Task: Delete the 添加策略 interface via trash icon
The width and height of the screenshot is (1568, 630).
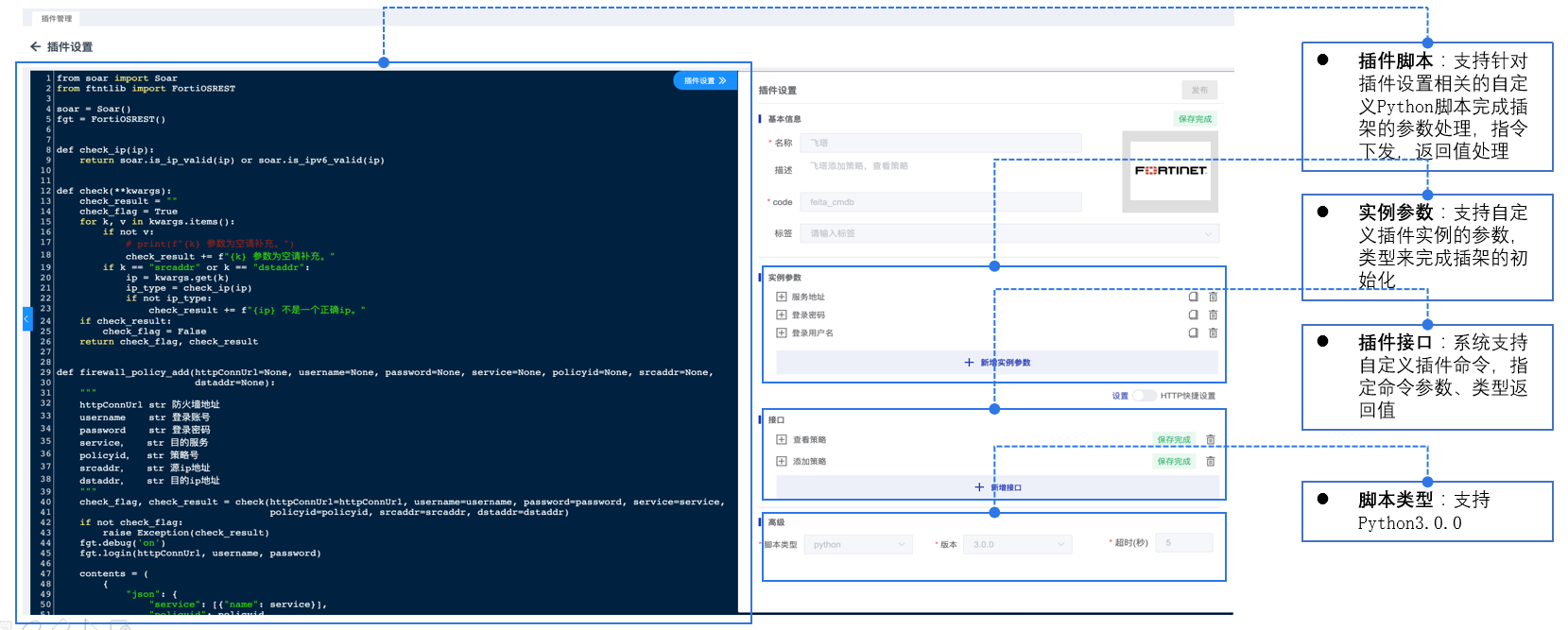Action: coord(1210,461)
